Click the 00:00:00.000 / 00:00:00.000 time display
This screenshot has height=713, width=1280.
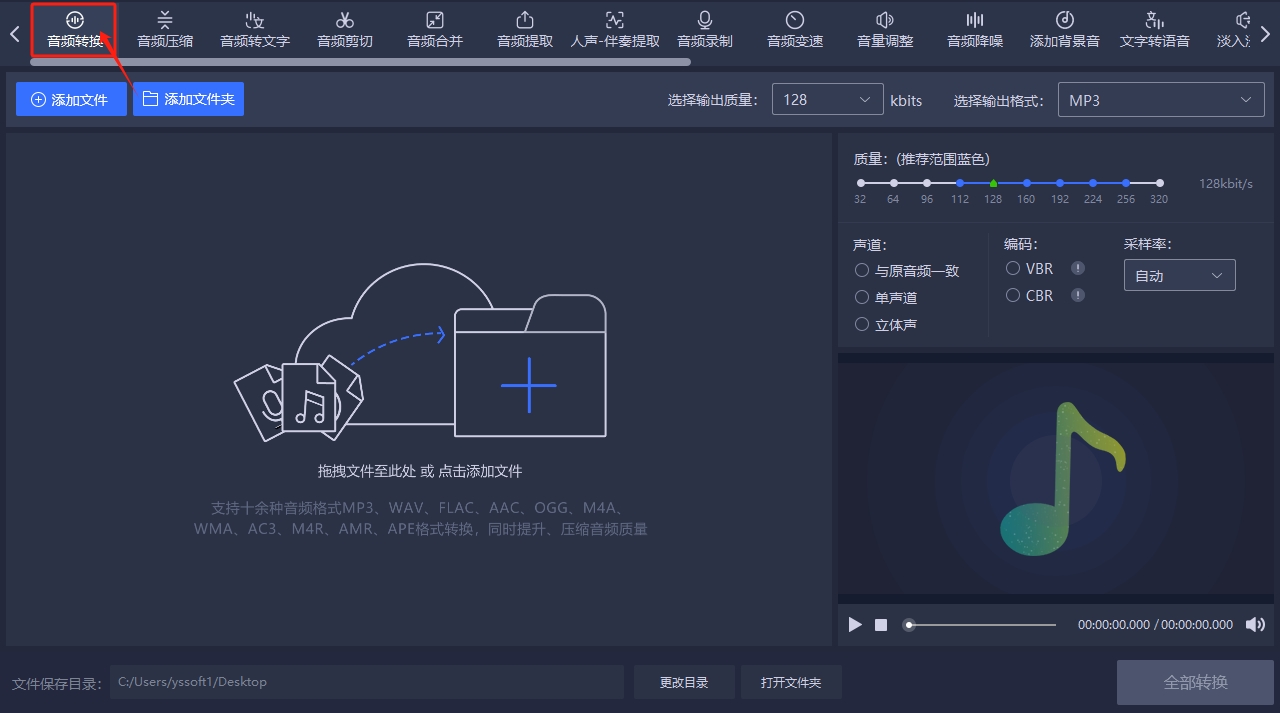(1155, 625)
